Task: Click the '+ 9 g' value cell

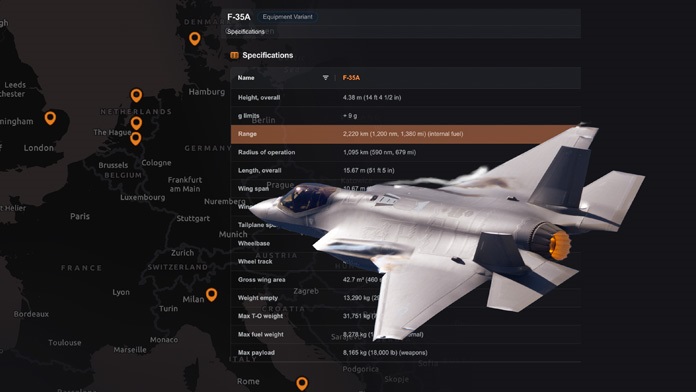Action: coord(350,116)
